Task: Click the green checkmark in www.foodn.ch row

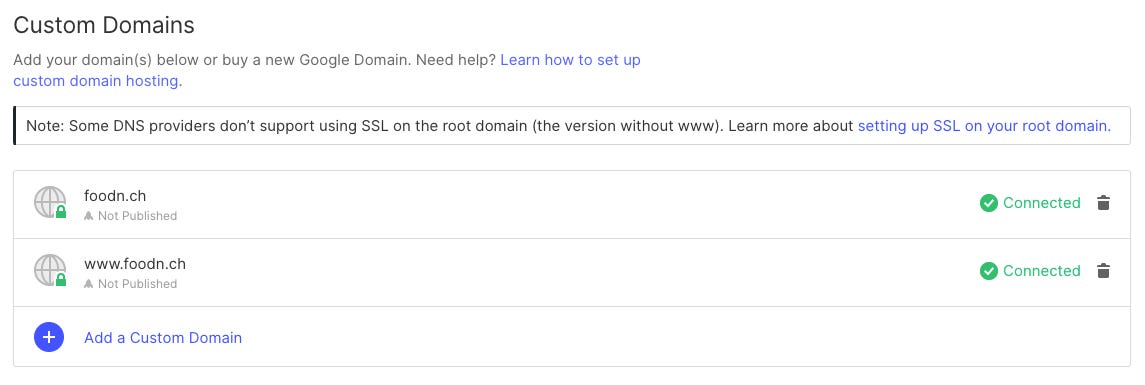Action: (x=989, y=271)
